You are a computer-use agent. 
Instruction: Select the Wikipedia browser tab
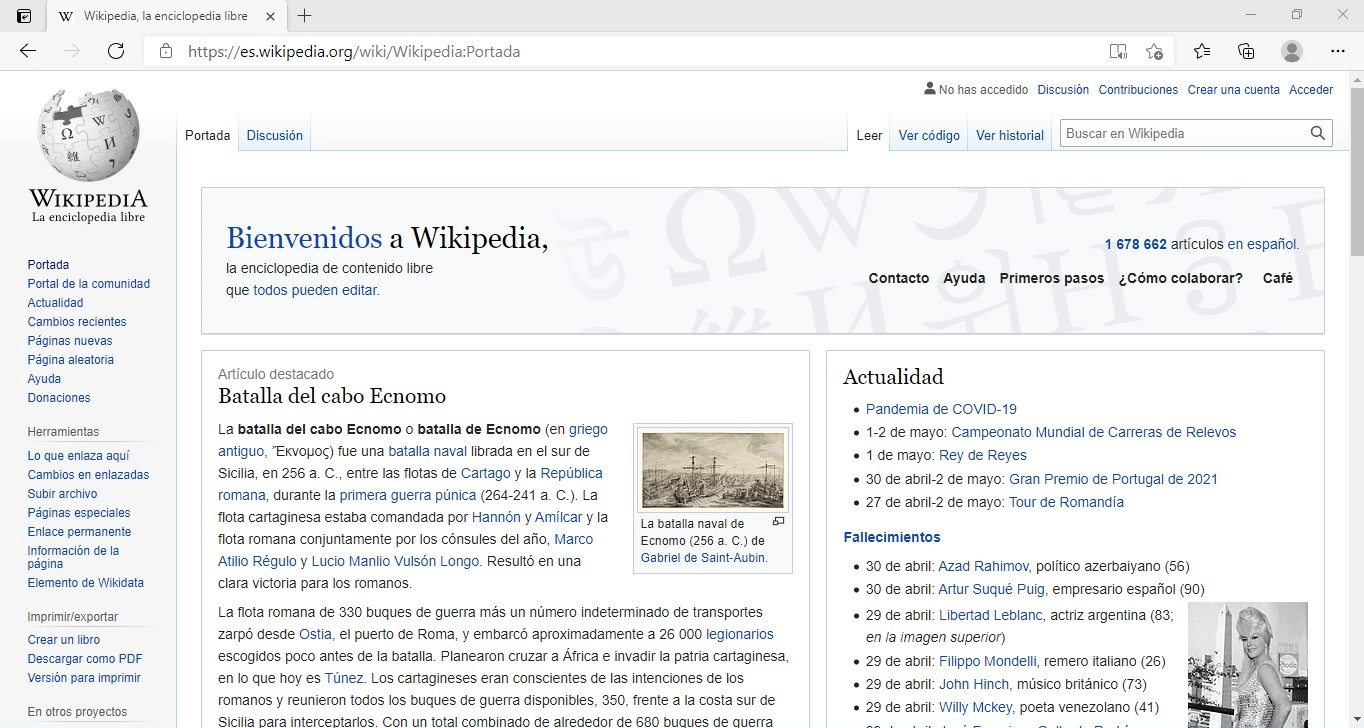pos(167,16)
